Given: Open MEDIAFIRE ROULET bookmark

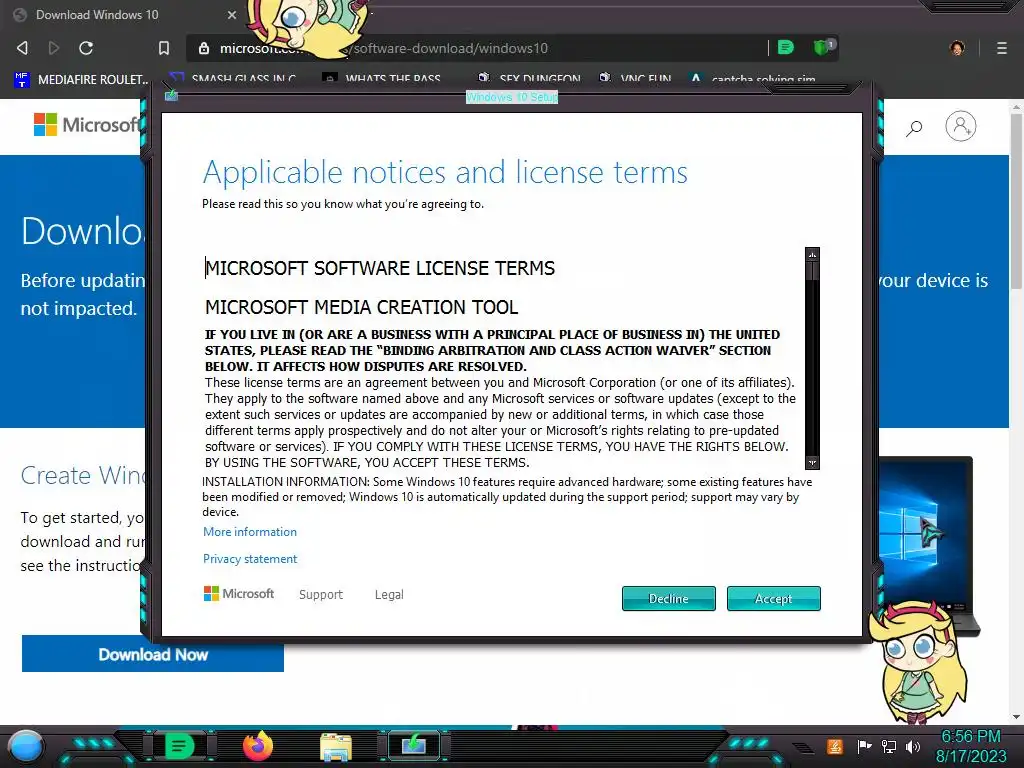Looking at the screenshot, I should pos(82,79).
